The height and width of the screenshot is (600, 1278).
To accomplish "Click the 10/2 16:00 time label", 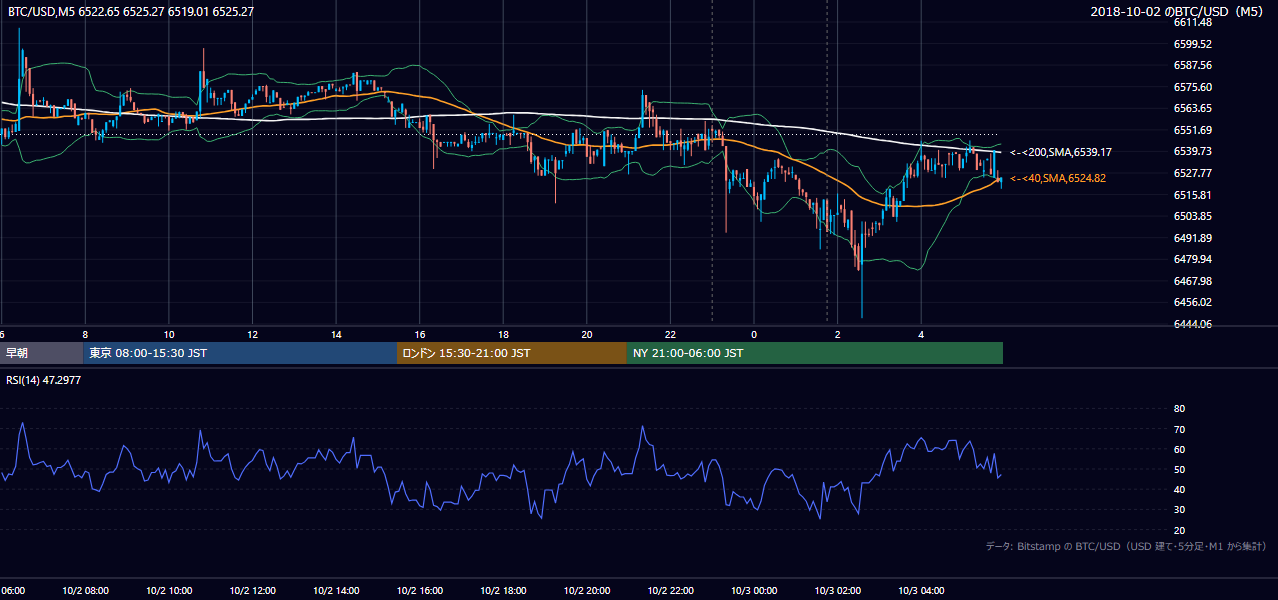I will (420, 590).
